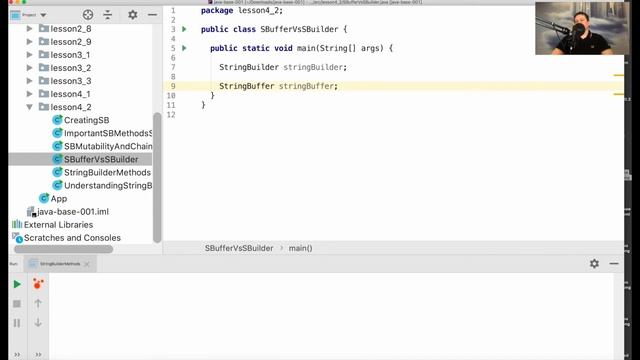Run main via gutter arrow on line 5
The height and width of the screenshot is (360, 640).
coord(184,48)
